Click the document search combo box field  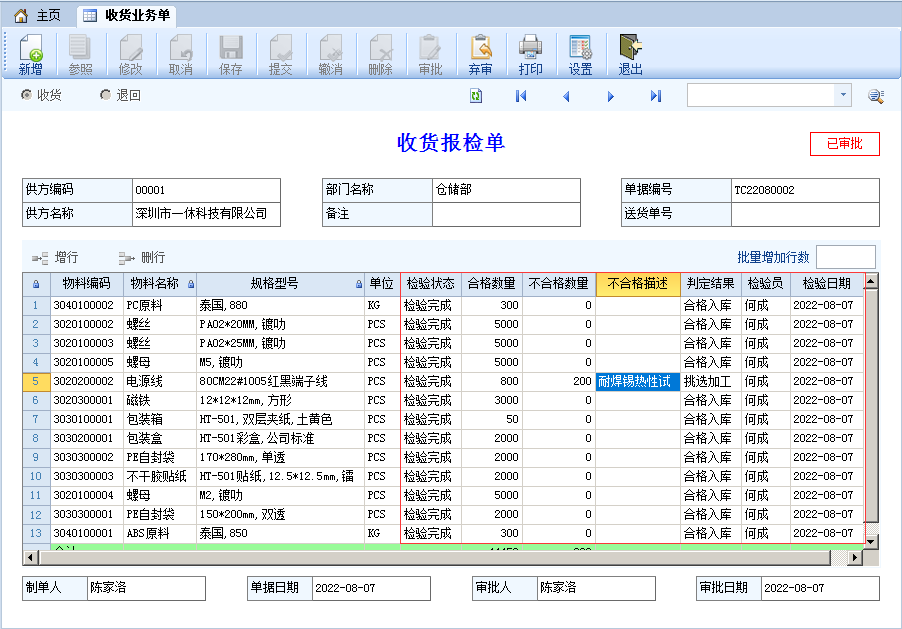[x=761, y=95]
